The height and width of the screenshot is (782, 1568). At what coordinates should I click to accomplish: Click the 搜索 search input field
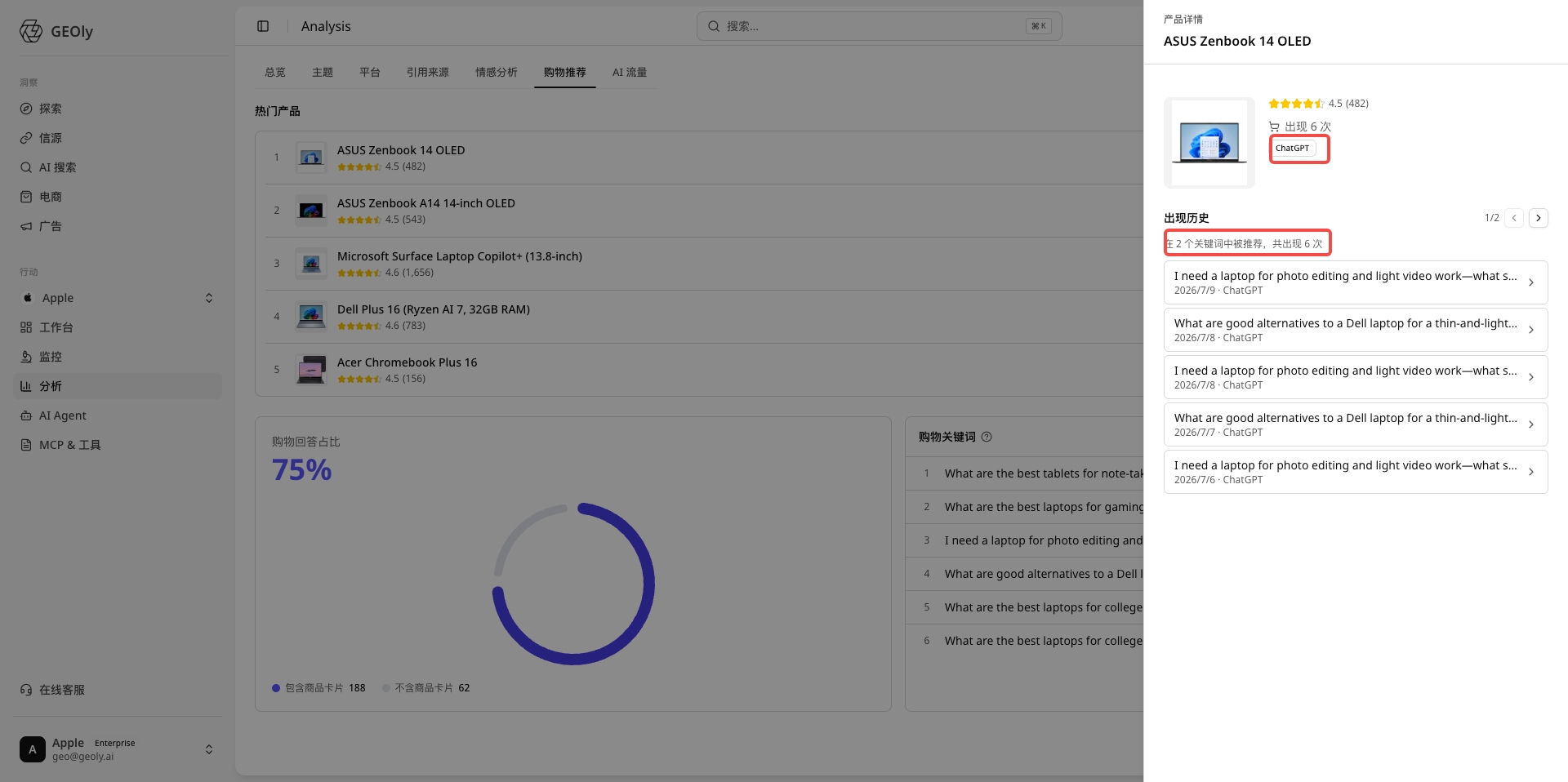(880, 26)
